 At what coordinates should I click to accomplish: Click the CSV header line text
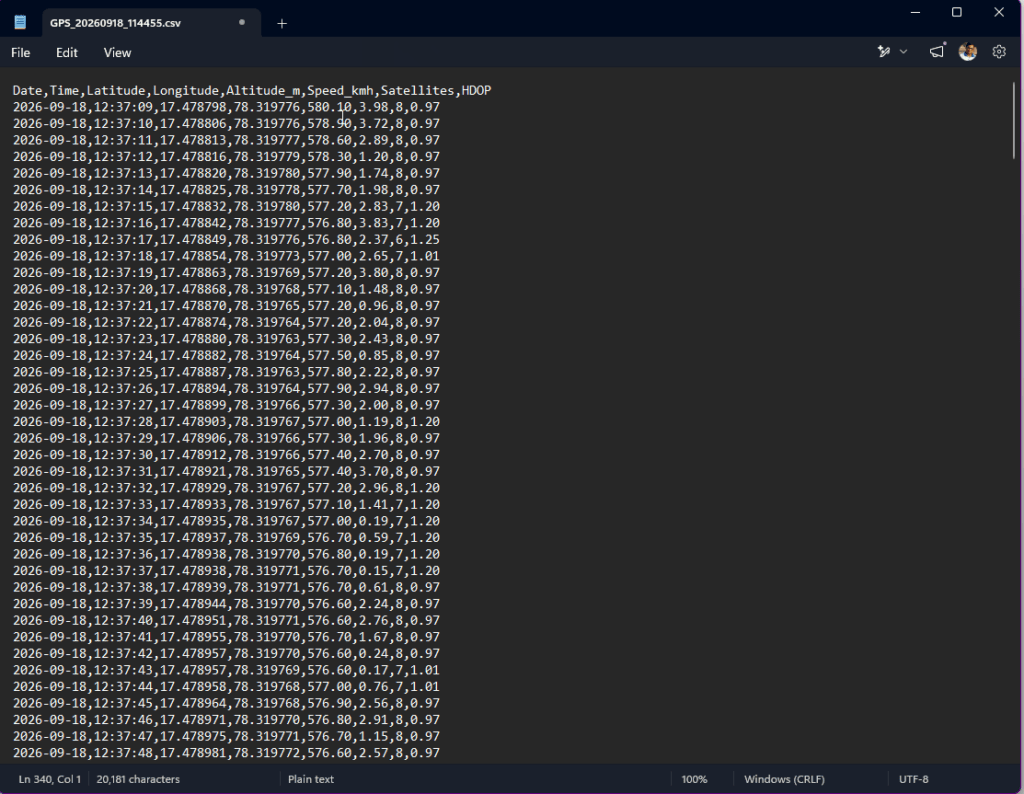[252, 91]
